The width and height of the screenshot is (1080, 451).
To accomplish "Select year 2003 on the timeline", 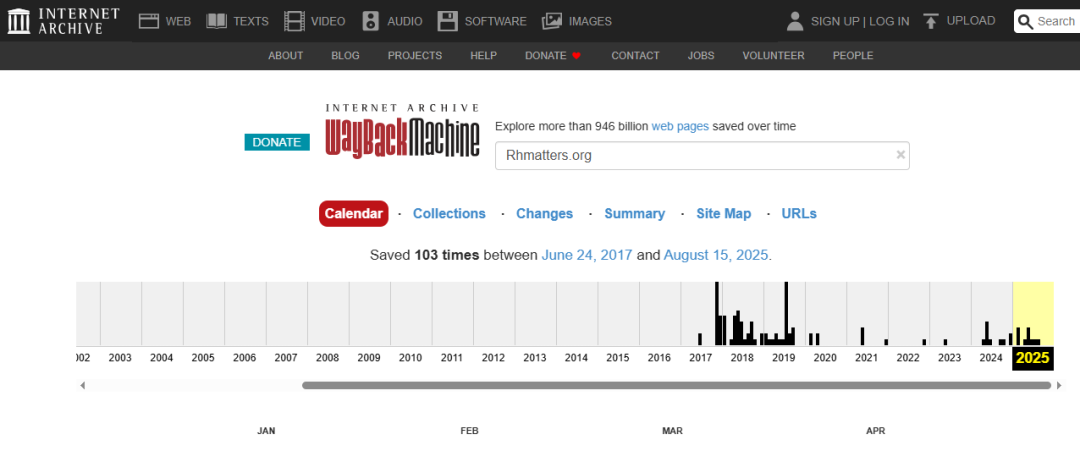I will pos(120,358).
